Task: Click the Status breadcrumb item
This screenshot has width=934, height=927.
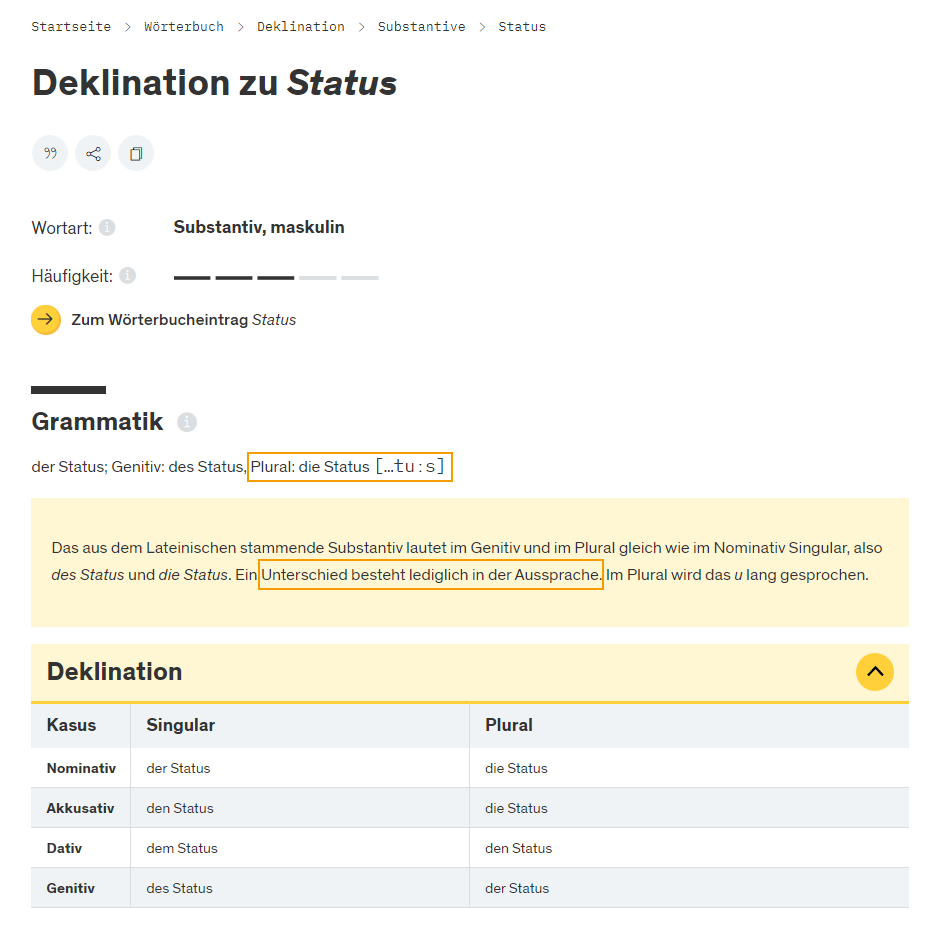Action: [x=522, y=27]
